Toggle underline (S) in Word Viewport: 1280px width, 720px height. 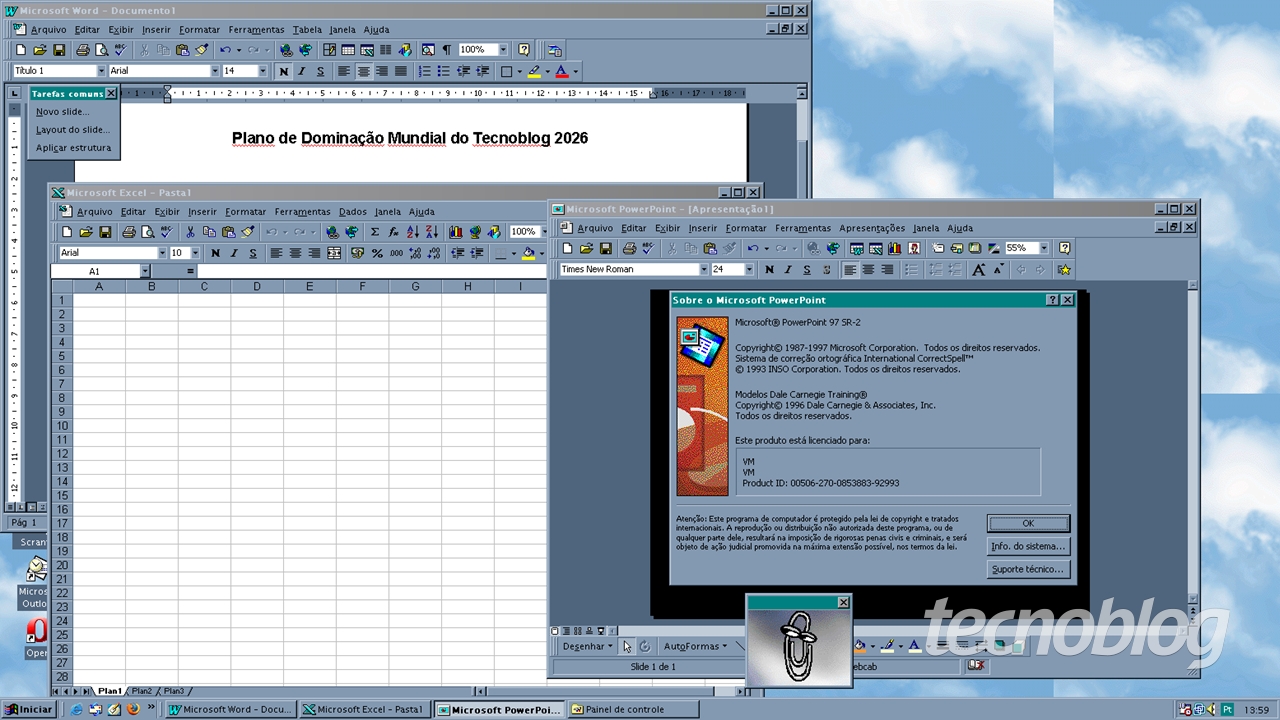(x=320, y=71)
